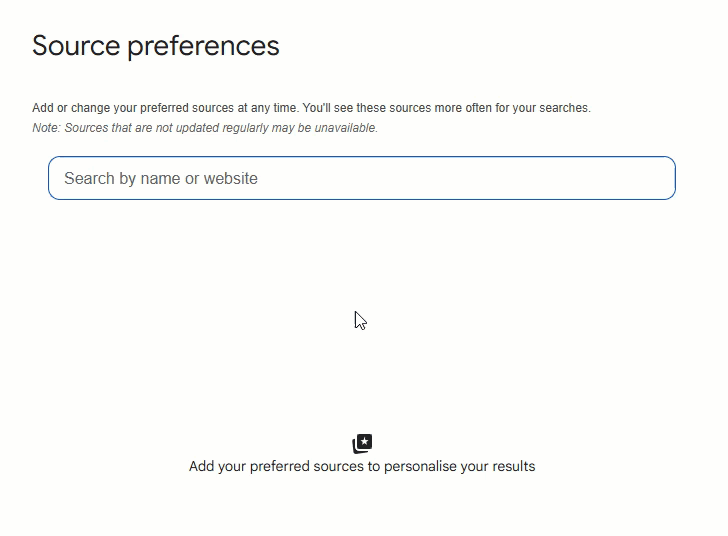The image size is (728, 536).
Task: Click inside the rounded source search bar
Action: (361, 178)
